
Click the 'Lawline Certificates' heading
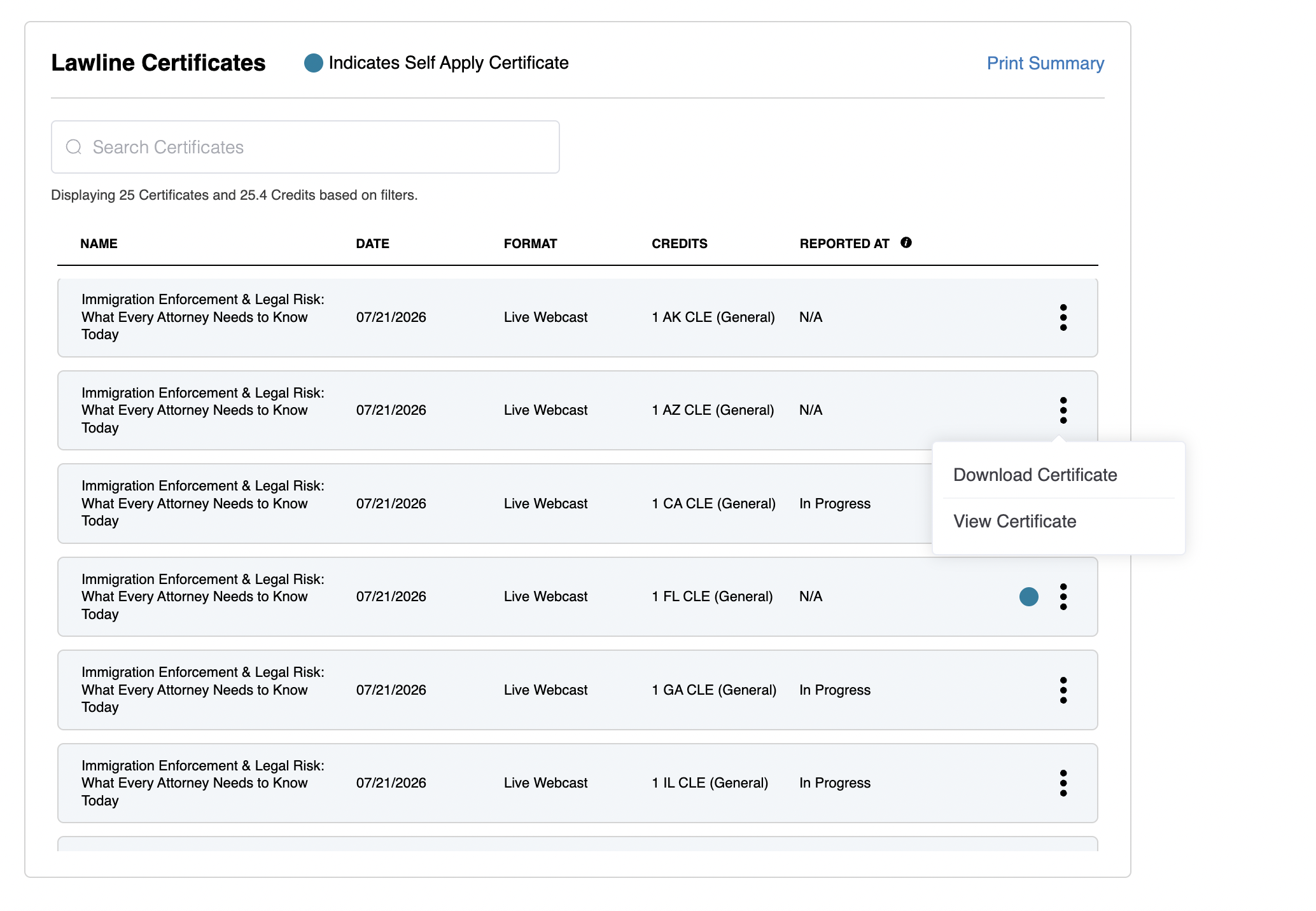(x=158, y=63)
